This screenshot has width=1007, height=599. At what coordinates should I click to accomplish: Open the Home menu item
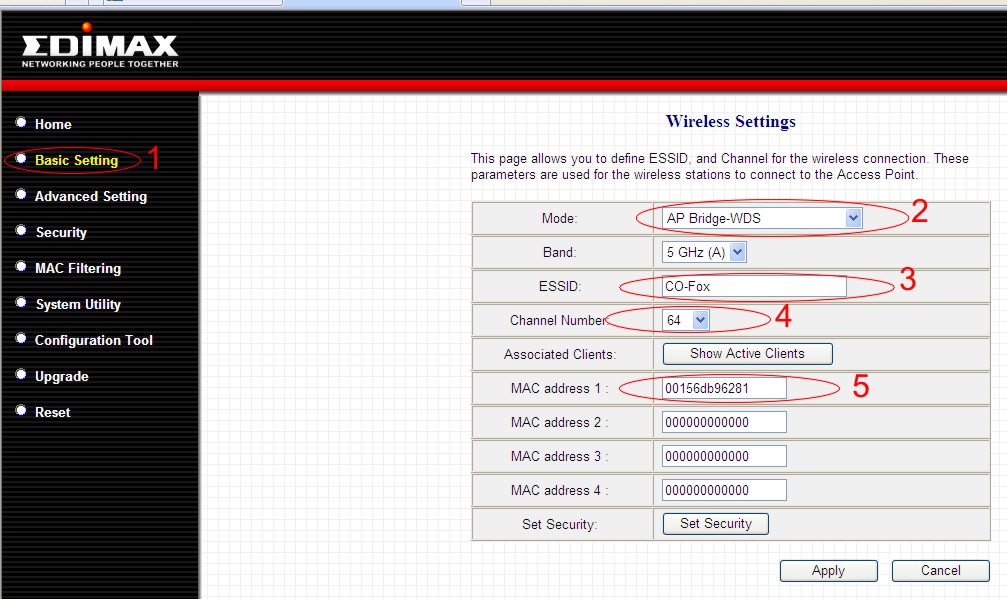pyautogui.click(x=53, y=125)
